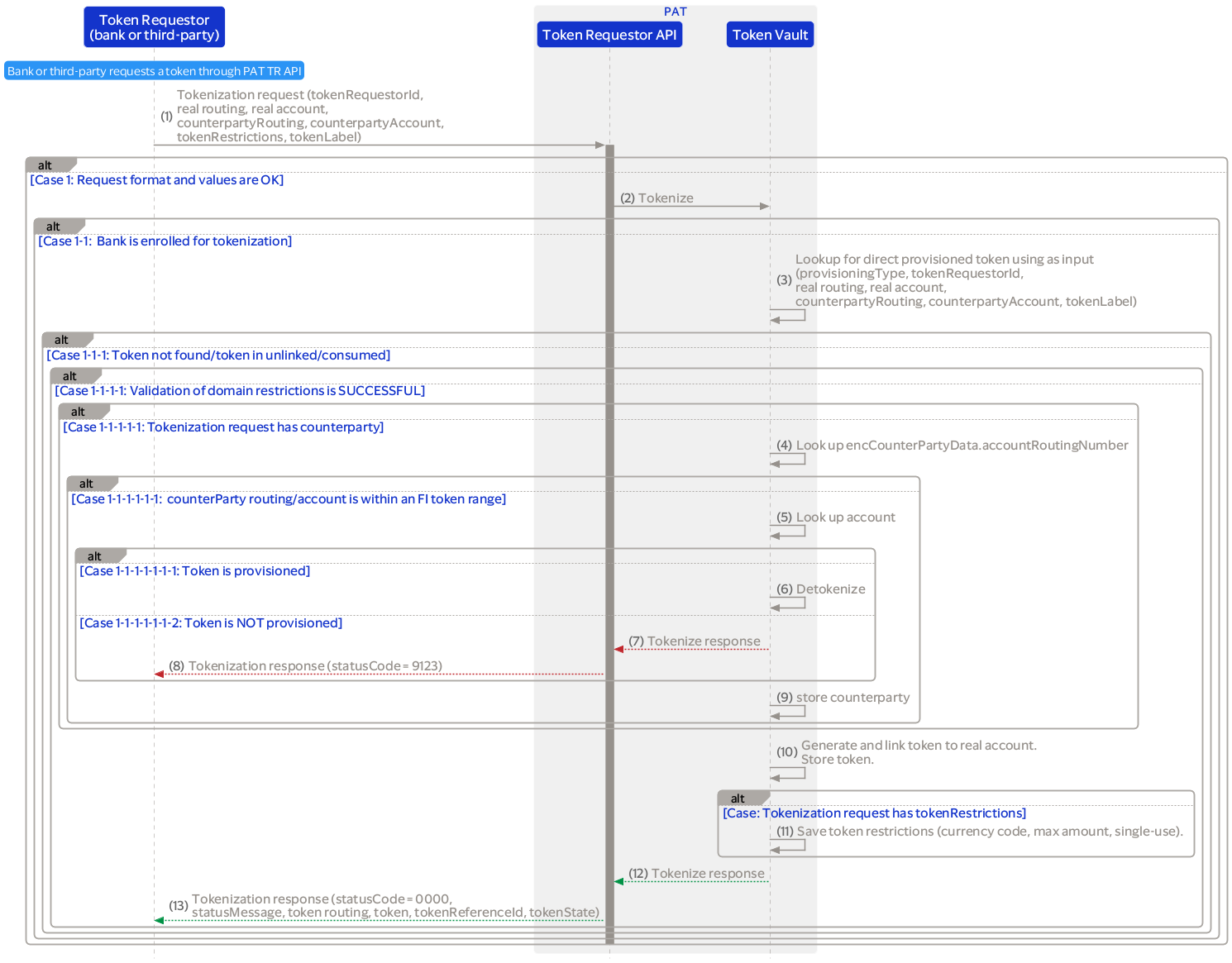
Task: Collapse the alt frame containing Token is provisioned
Action: [95, 555]
